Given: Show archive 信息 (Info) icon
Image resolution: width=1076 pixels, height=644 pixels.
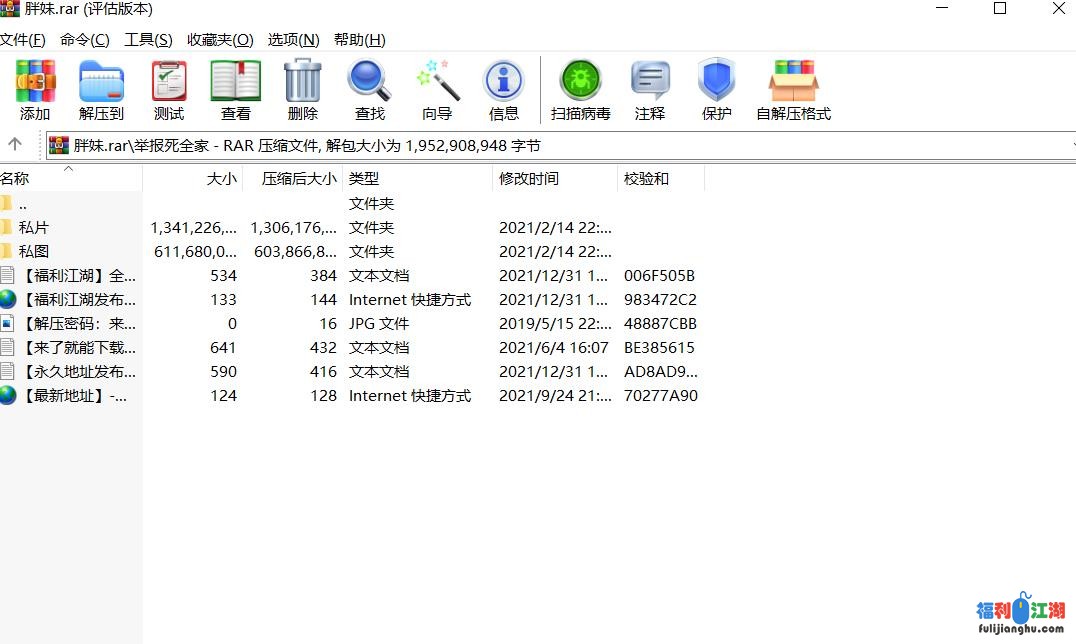Looking at the screenshot, I should point(503,90).
